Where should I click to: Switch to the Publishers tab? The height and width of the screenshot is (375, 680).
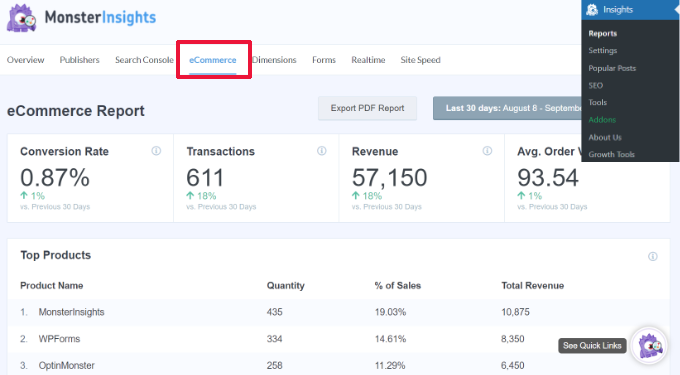point(79,60)
